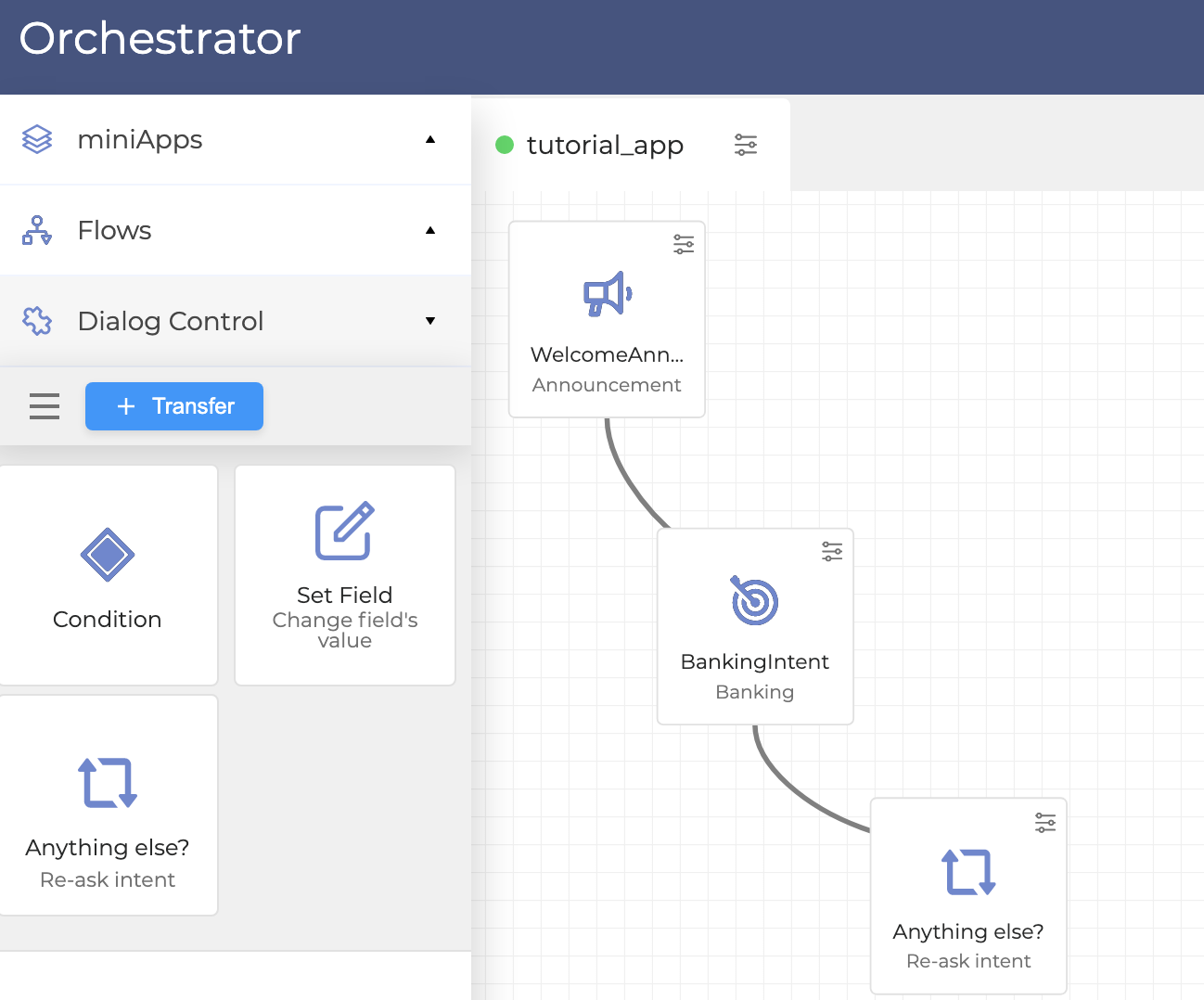1204x1000 pixels.
Task: Click the Flows hierarchy icon
Action: (x=37, y=230)
